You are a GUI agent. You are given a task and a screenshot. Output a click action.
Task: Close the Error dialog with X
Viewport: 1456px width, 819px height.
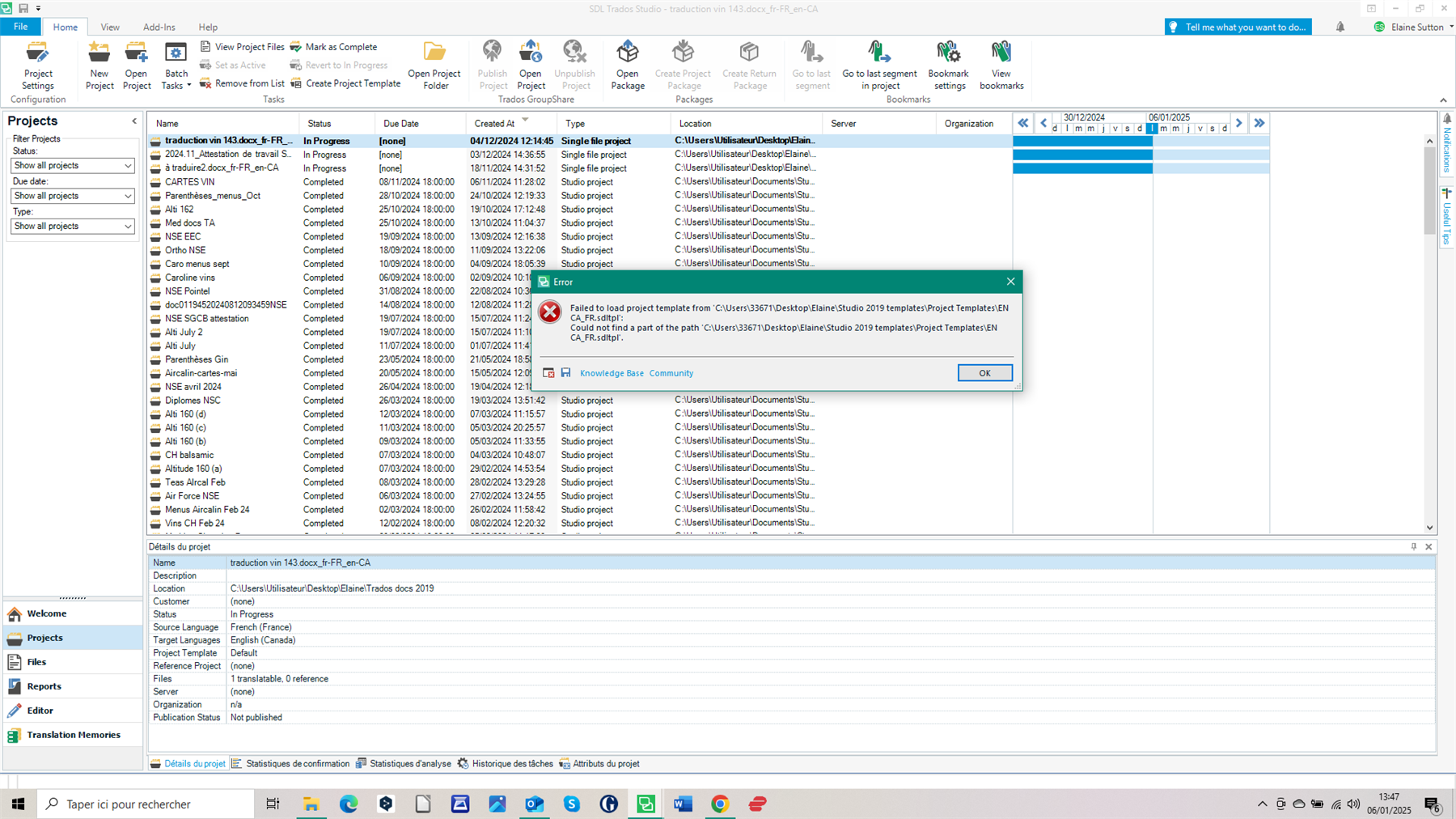(x=1010, y=282)
